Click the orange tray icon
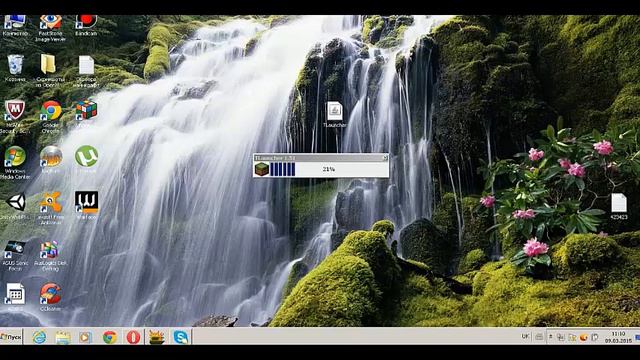This screenshot has width=640, height=360. pos(583,337)
